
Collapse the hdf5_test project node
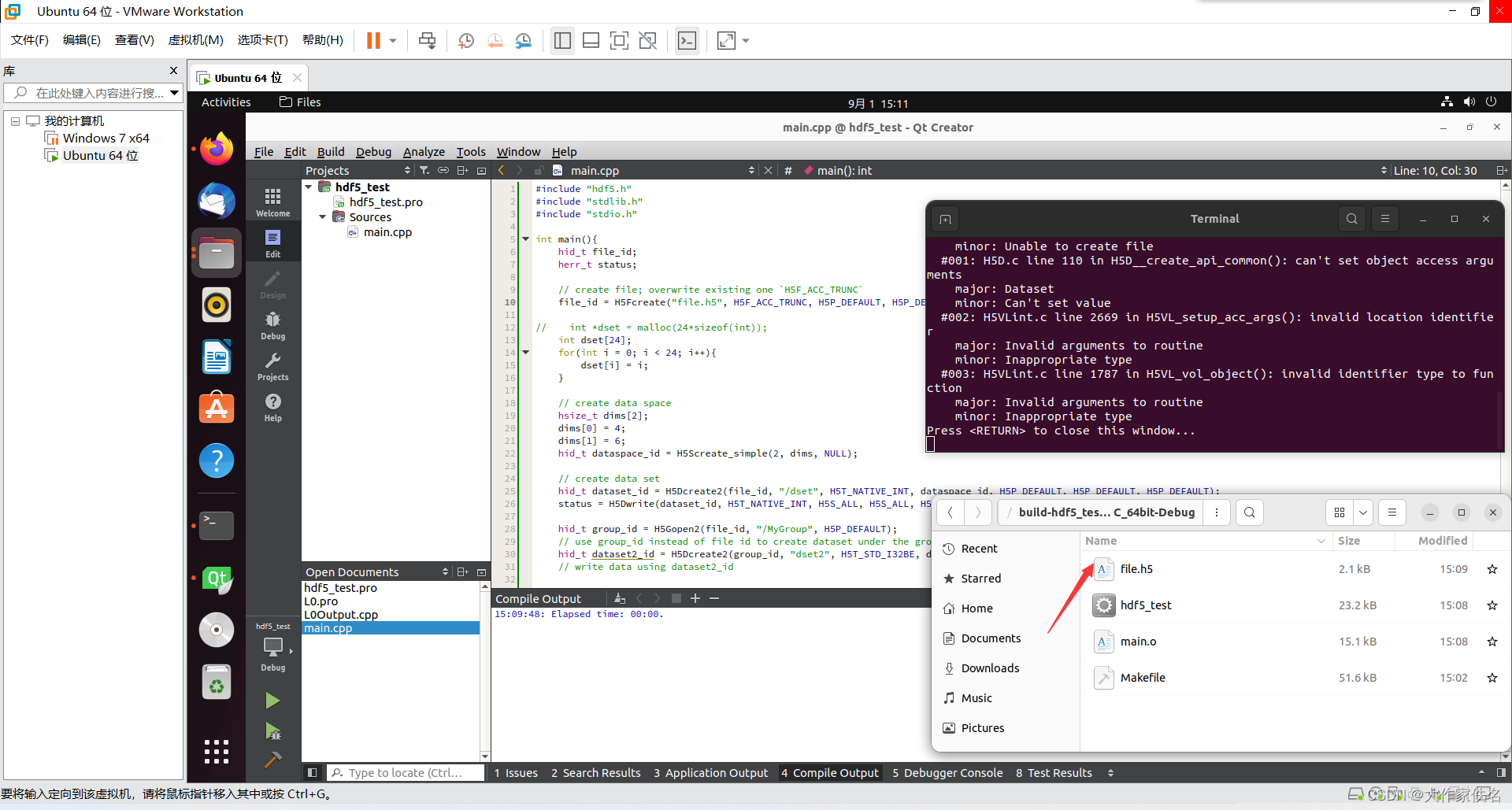(309, 187)
